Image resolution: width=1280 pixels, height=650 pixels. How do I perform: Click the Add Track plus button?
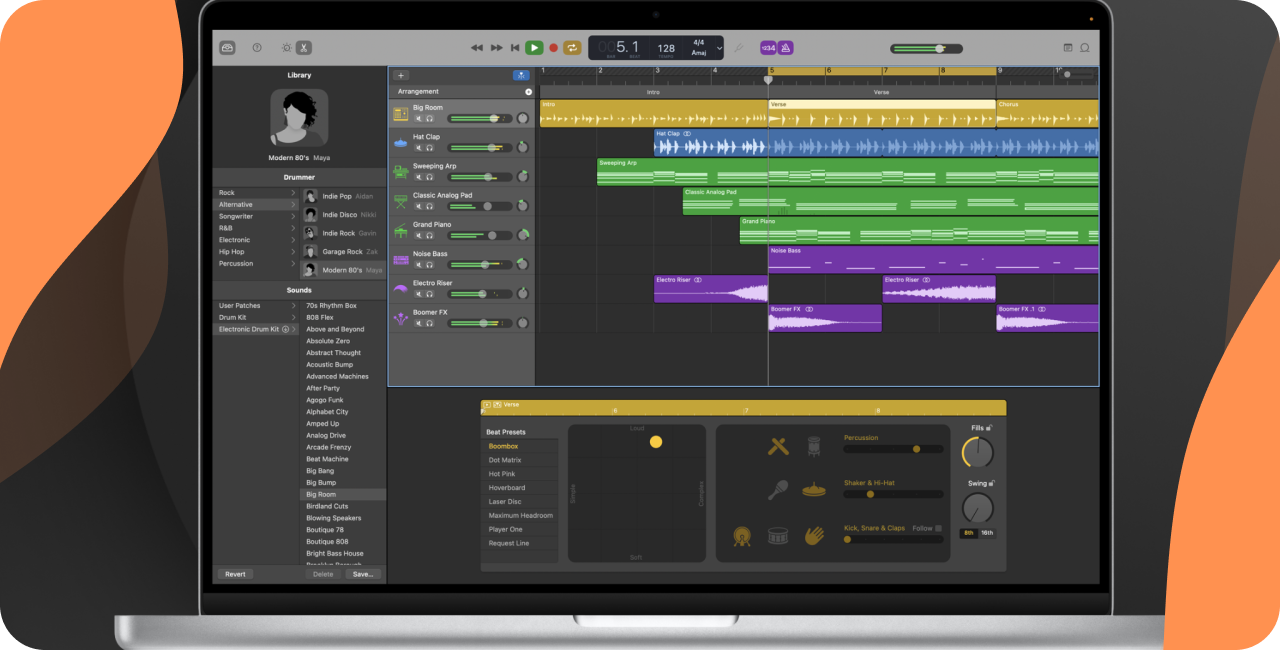[x=401, y=75]
